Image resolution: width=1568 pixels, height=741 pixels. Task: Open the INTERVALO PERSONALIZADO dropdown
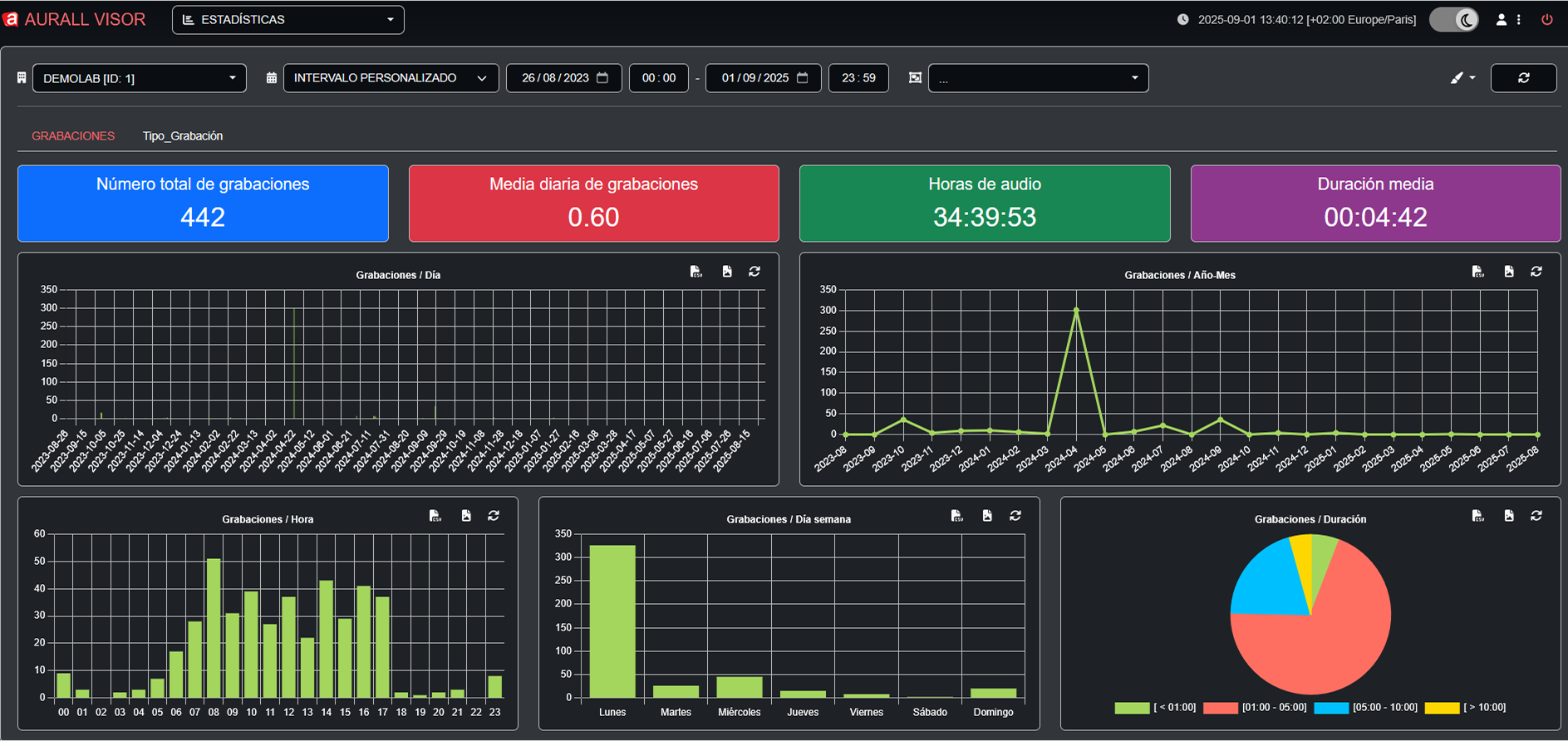click(x=391, y=78)
